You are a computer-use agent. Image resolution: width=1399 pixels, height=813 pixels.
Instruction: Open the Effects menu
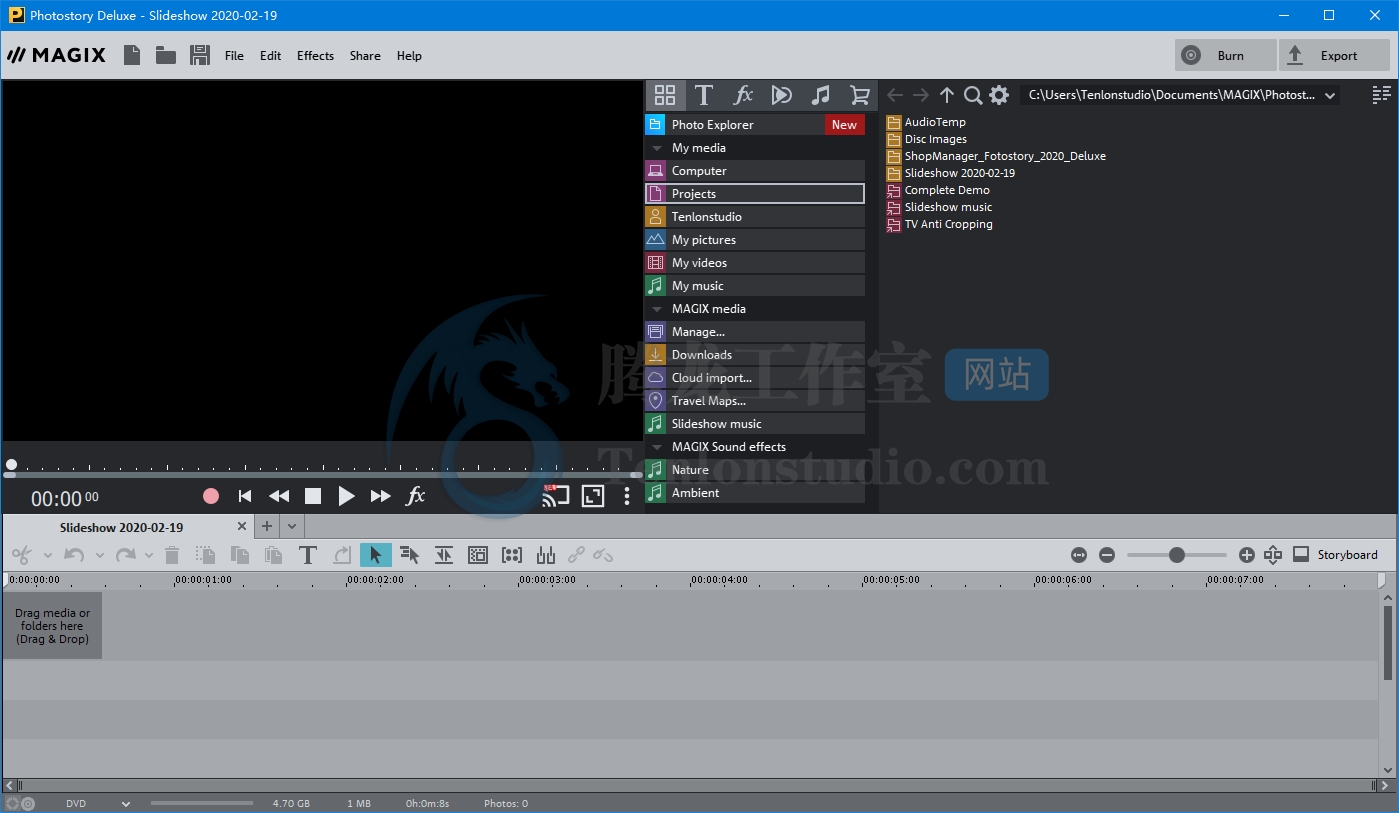315,56
